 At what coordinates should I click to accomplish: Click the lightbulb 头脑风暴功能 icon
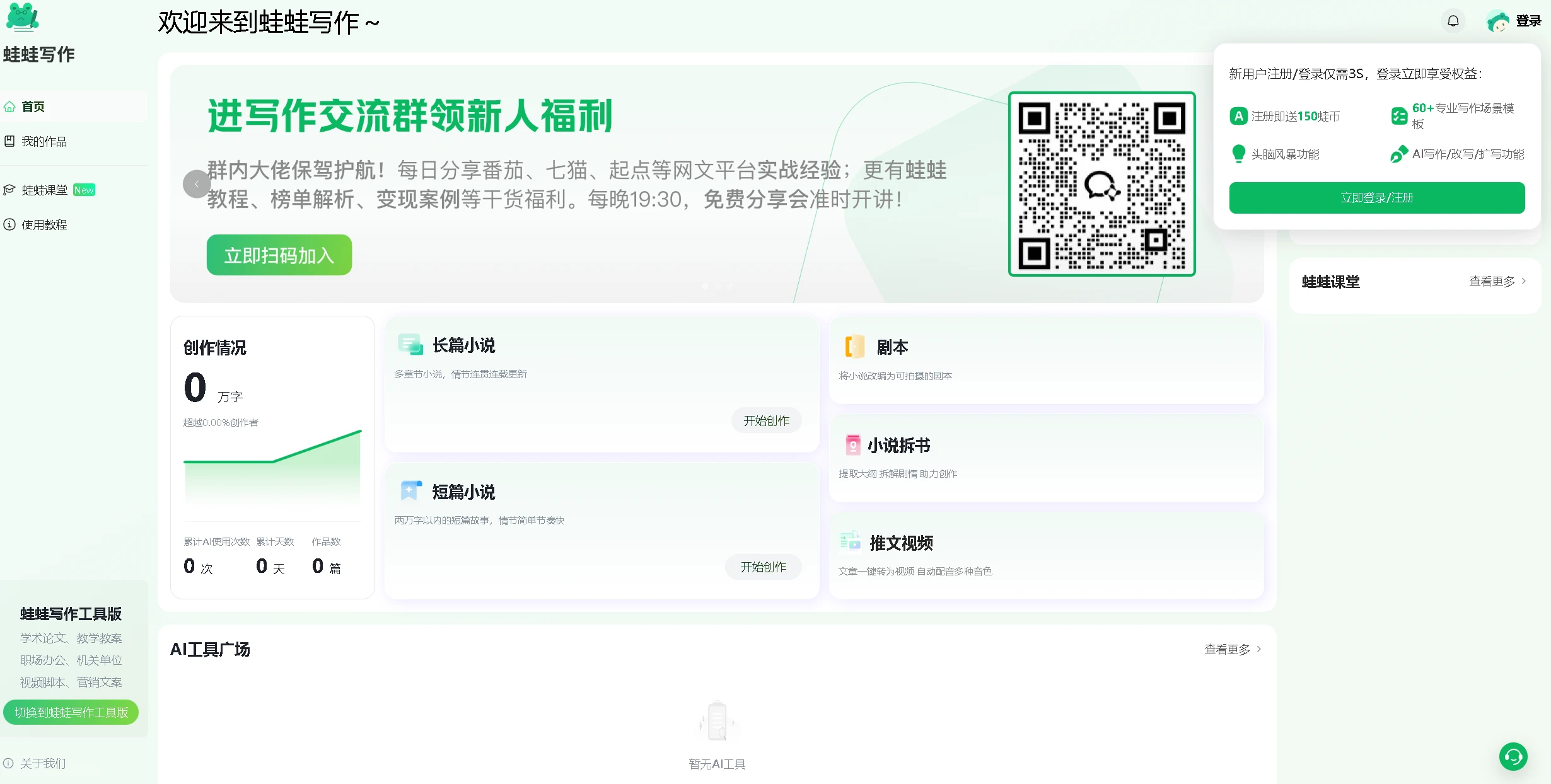point(1238,154)
